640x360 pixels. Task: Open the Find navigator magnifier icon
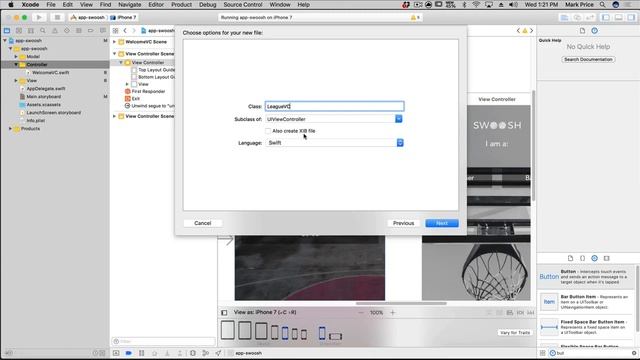[43, 31]
